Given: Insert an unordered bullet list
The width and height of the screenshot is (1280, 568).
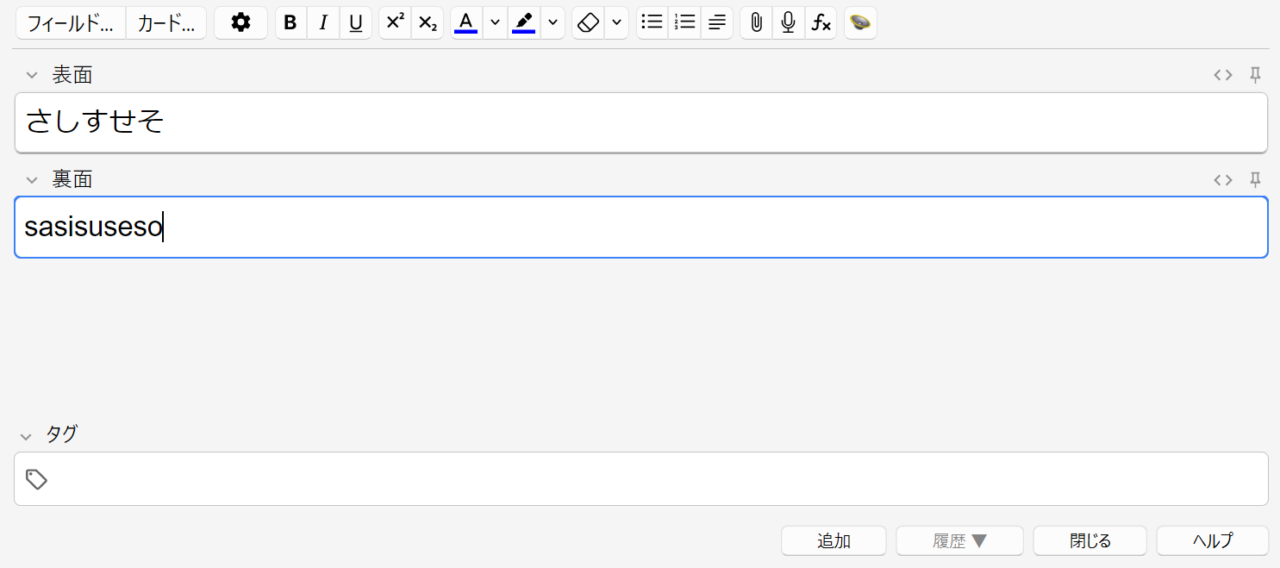Looking at the screenshot, I should pyautogui.click(x=652, y=23).
